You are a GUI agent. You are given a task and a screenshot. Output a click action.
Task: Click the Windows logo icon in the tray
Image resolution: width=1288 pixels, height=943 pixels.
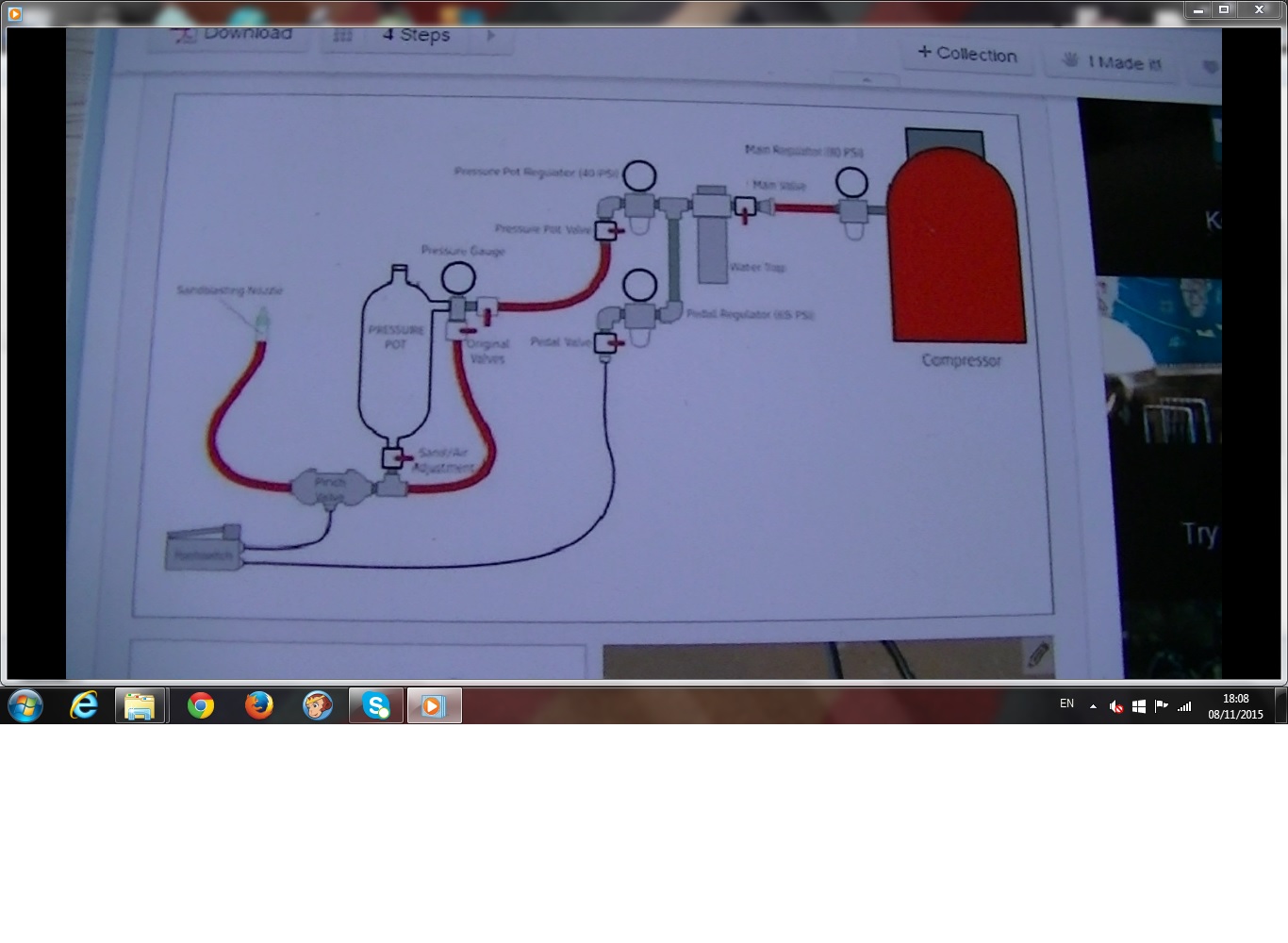pos(1139,706)
